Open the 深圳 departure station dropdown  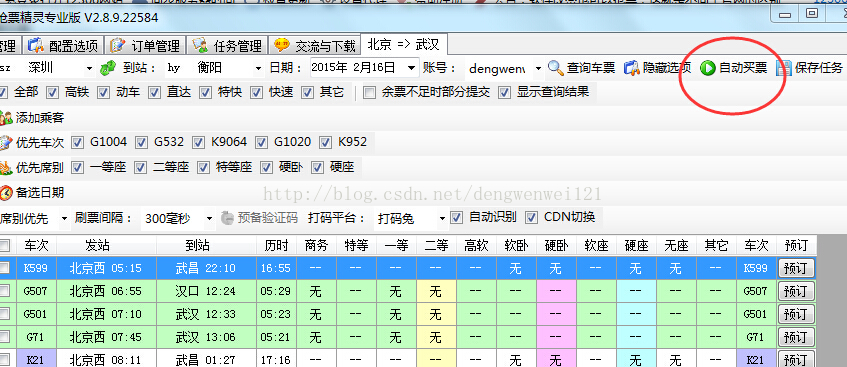coord(90,68)
